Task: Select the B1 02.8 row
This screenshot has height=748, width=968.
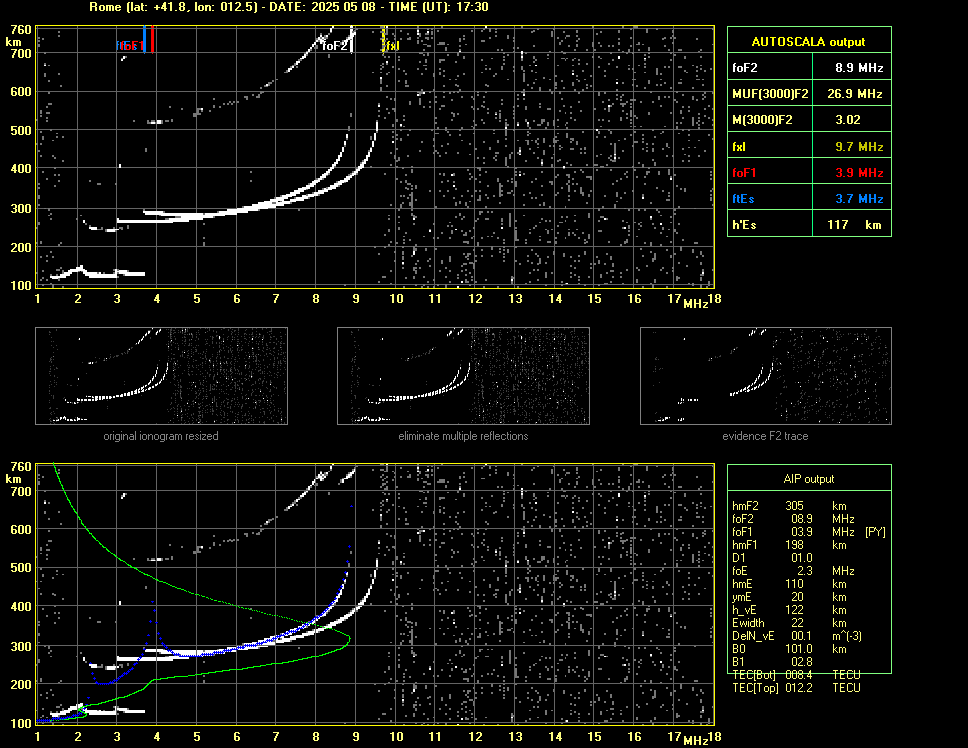Action: tap(772, 662)
